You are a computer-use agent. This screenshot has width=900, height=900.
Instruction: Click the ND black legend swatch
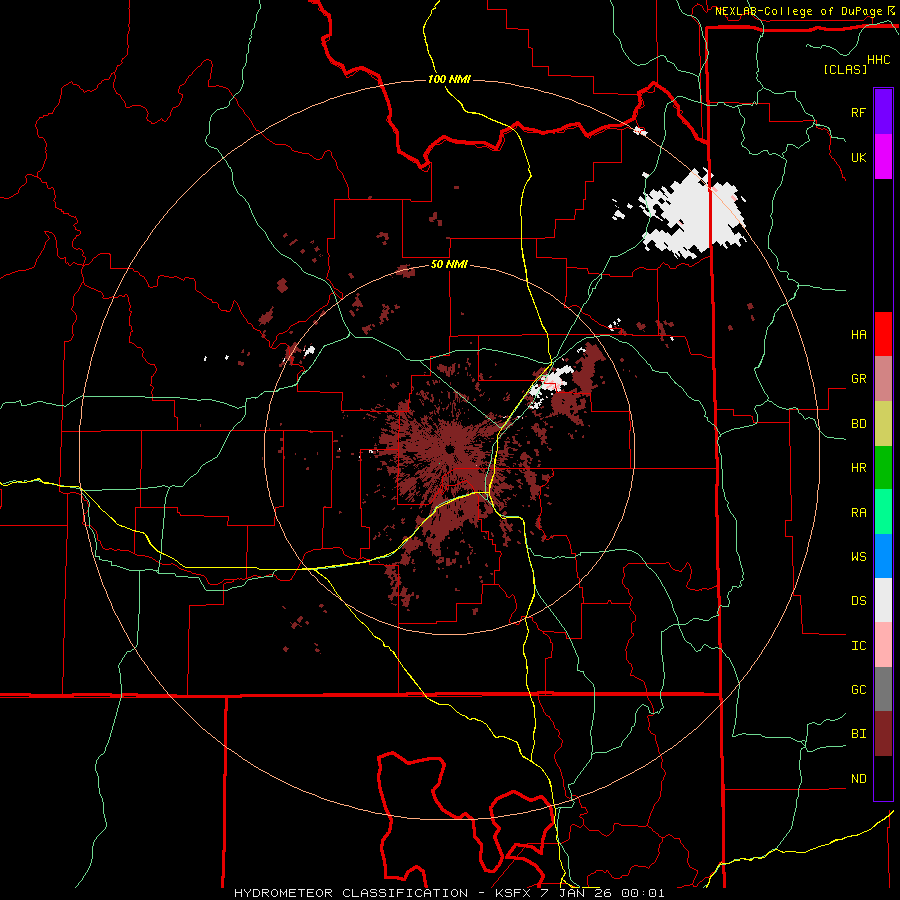[883, 778]
